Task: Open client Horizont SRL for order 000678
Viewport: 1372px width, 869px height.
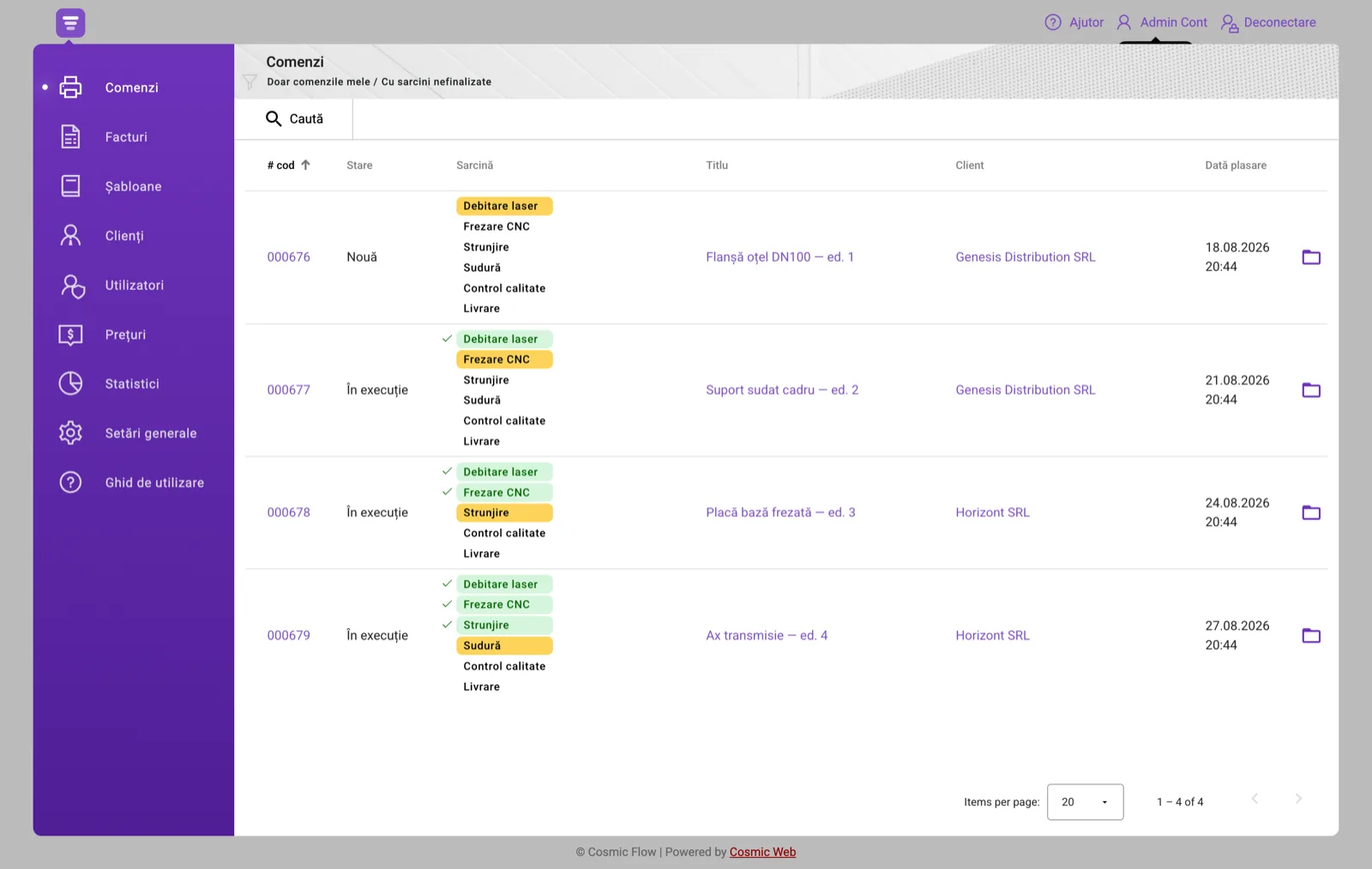Action: 993,512
